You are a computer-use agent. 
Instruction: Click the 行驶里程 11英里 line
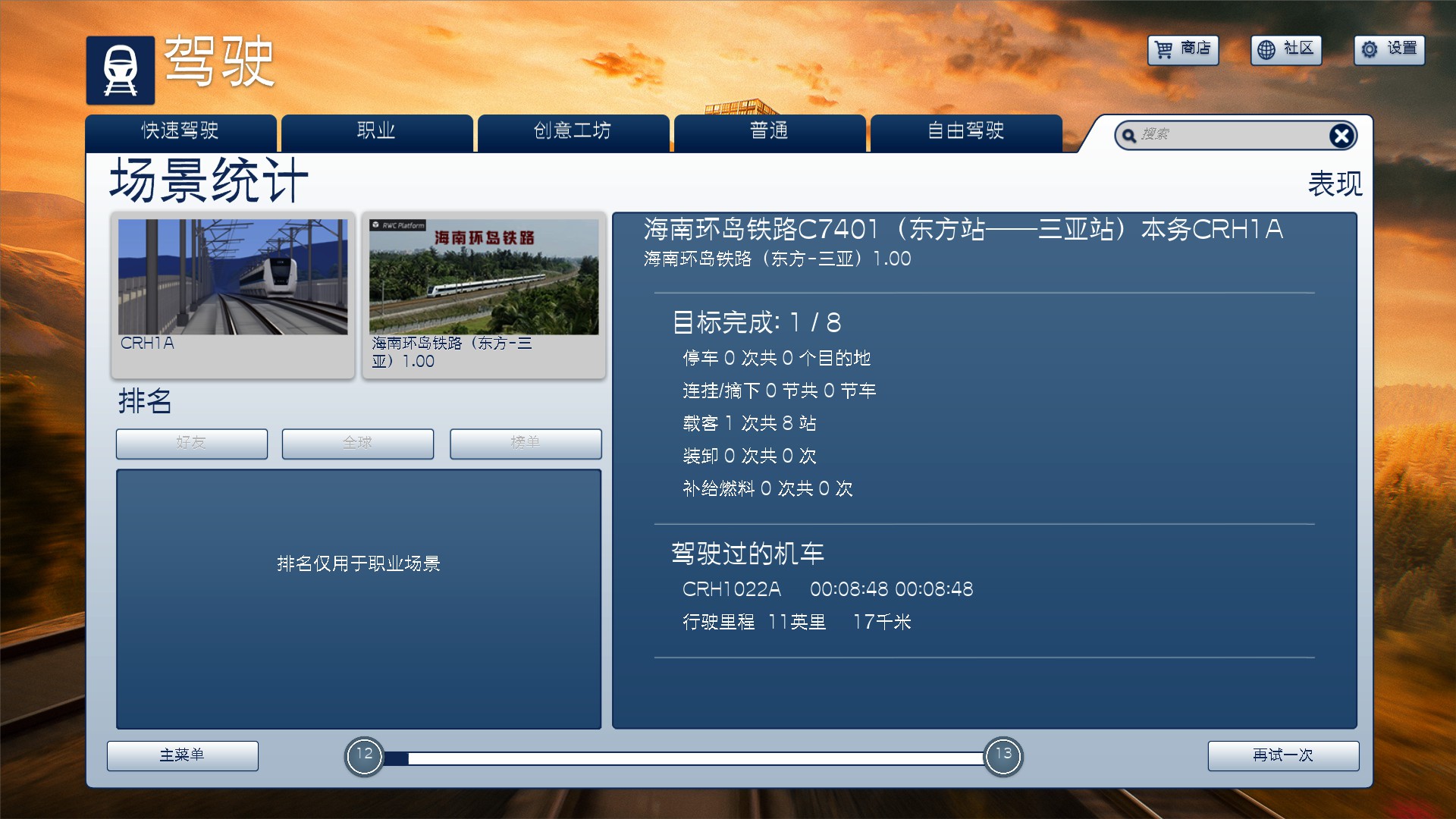tap(797, 622)
